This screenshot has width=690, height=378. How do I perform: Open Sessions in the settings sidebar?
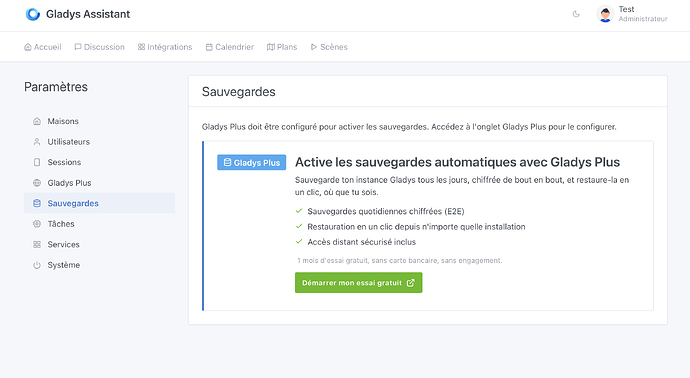99,162
